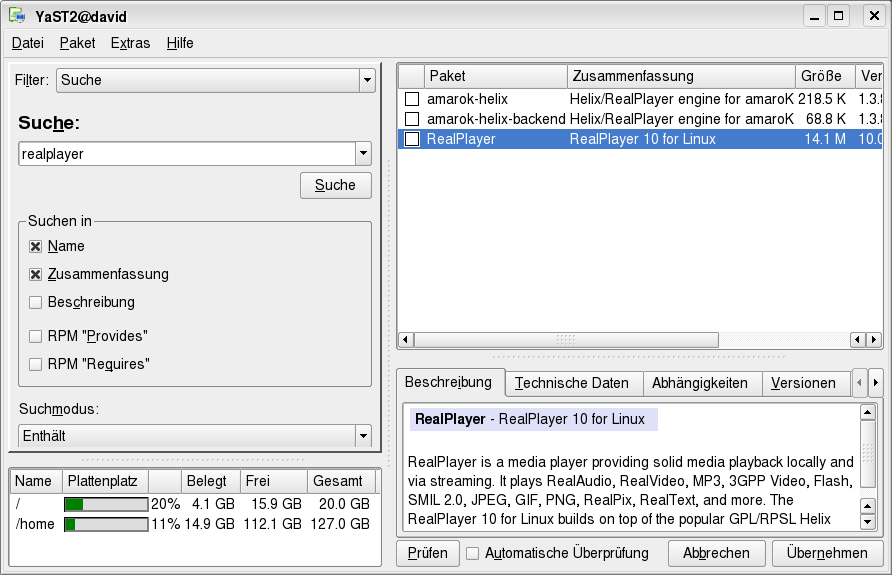
Task: Sort by the Zusammenfassung column header
Action: point(681,76)
